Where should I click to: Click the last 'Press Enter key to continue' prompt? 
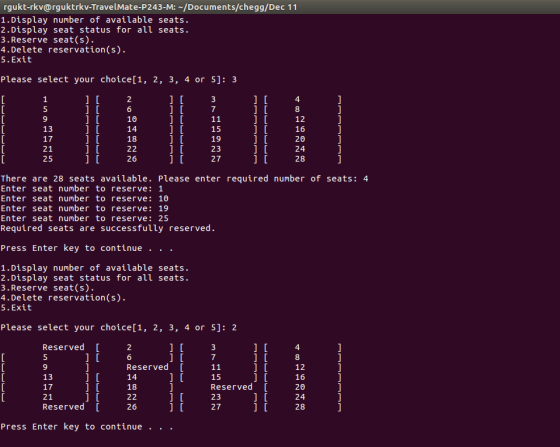pos(87,427)
